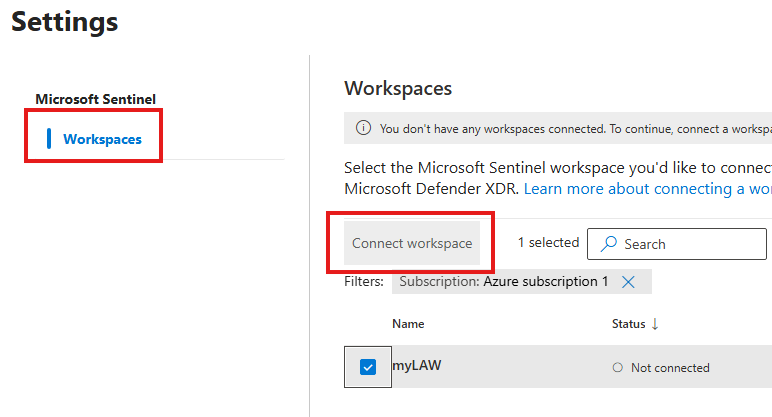Select the myLAW workspace name

coord(417,365)
